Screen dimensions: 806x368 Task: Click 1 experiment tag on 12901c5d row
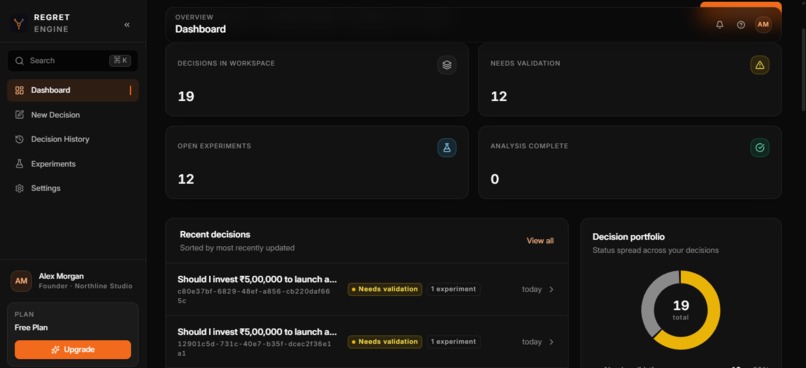click(453, 342)
